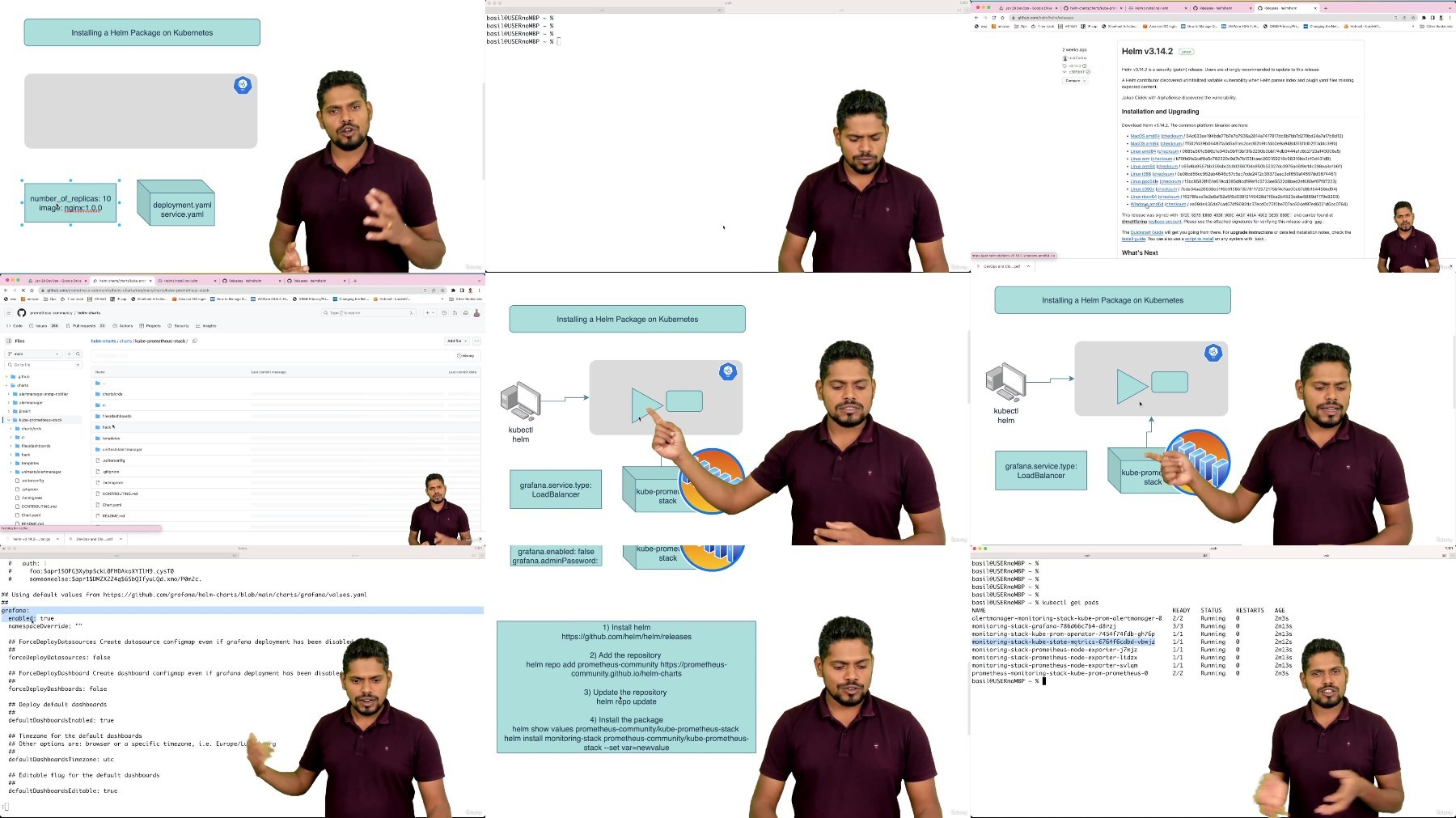Bookmark the Helm releases page with star icon
1456x818 pixels.
click(1414, 17)
